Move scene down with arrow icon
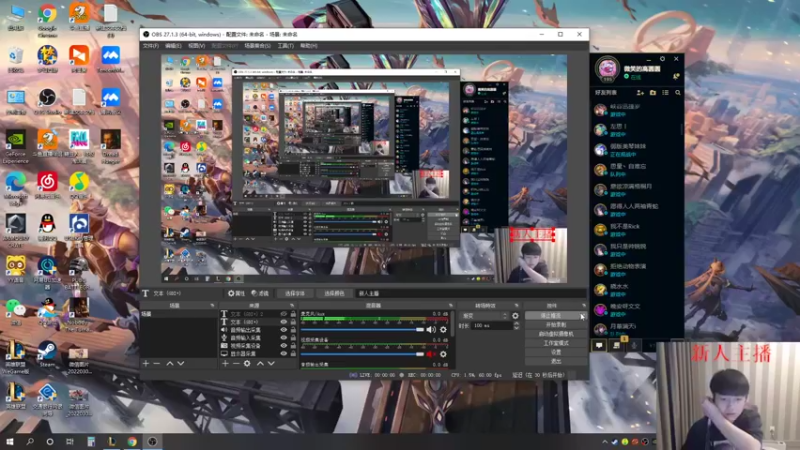 [181, 363]
